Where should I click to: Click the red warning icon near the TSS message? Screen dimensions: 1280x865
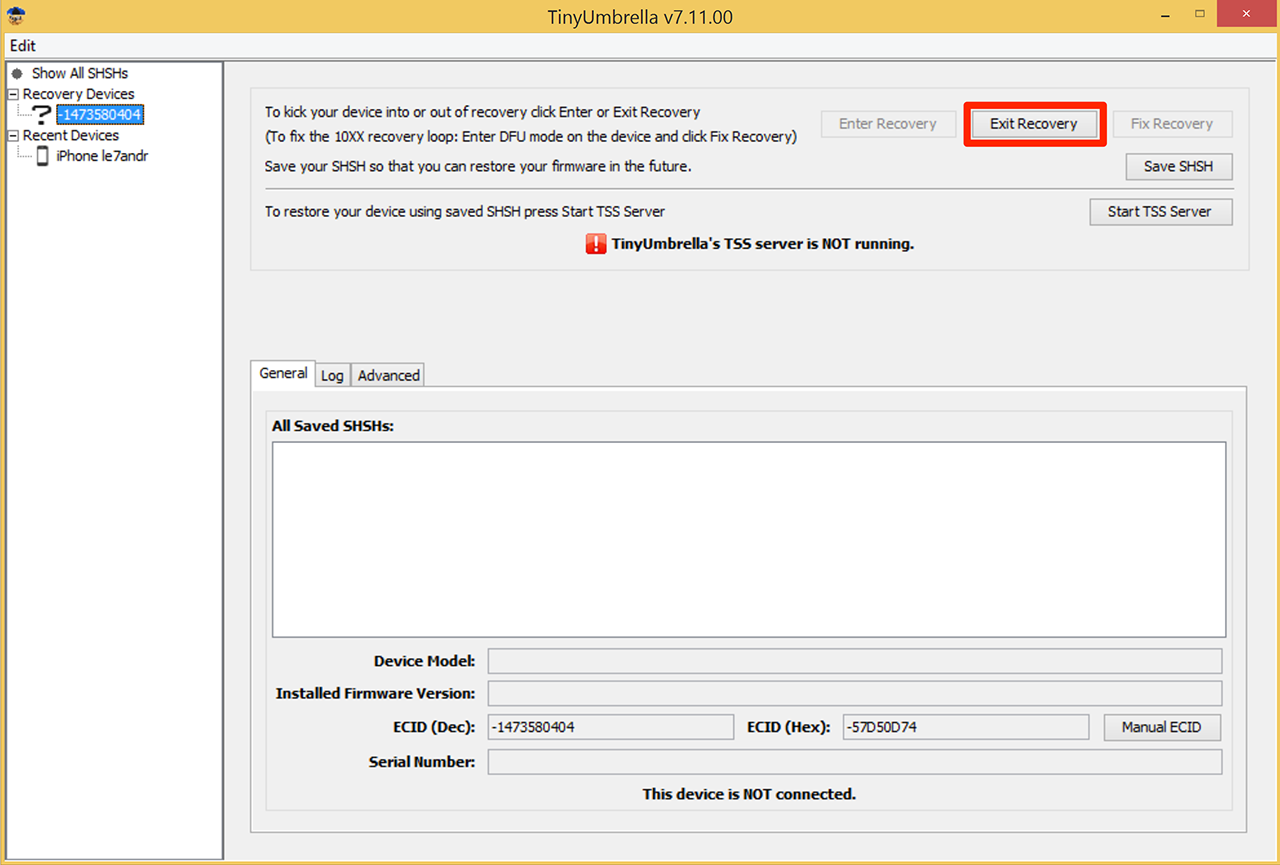point(595,243)
